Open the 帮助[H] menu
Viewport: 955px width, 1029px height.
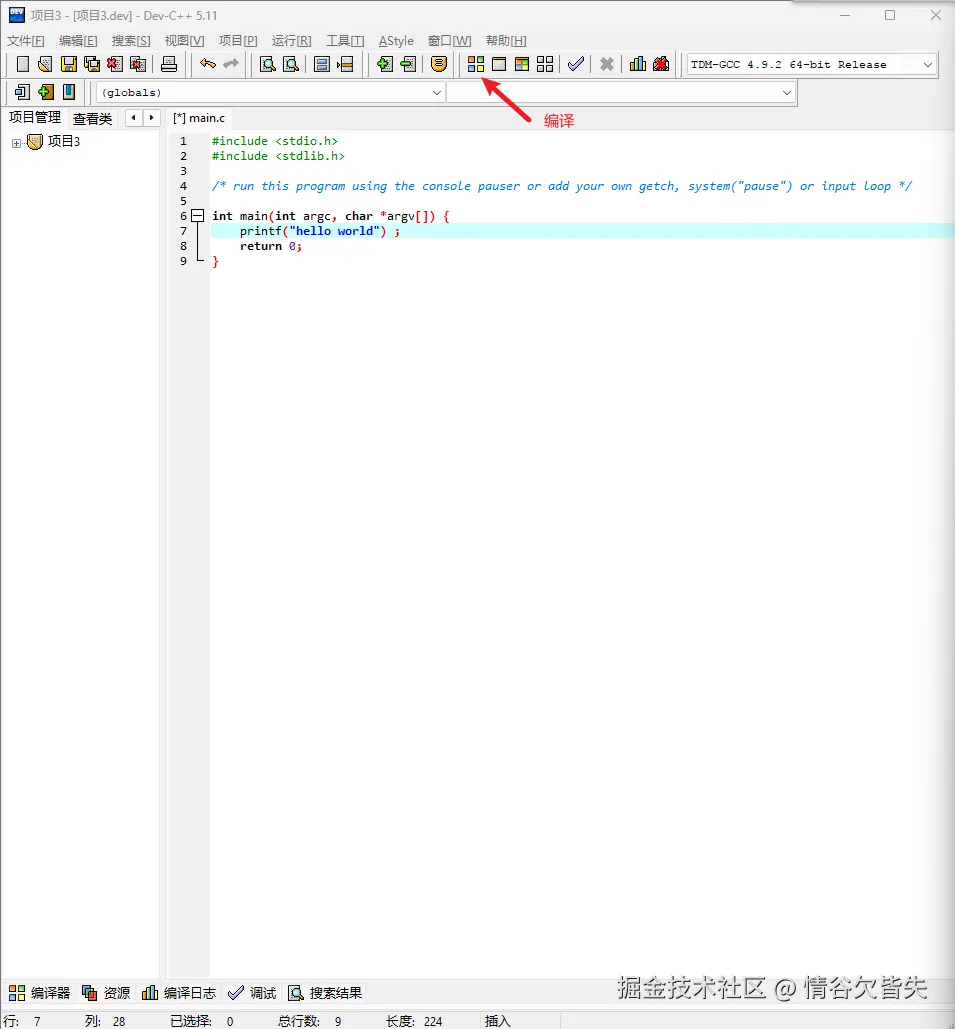(506, 41)
